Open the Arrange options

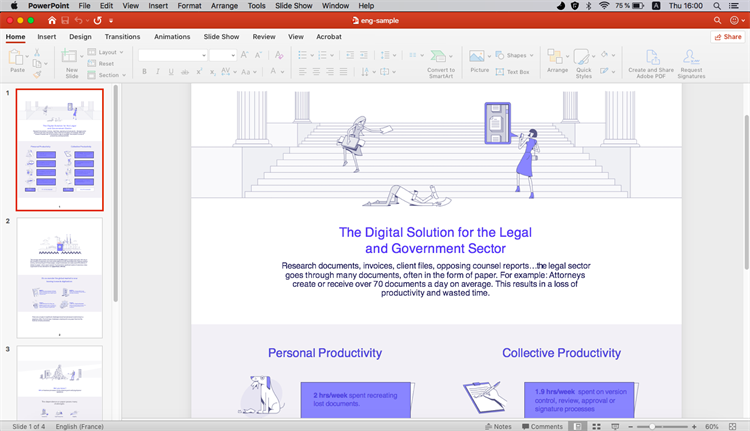coord(558,61)
